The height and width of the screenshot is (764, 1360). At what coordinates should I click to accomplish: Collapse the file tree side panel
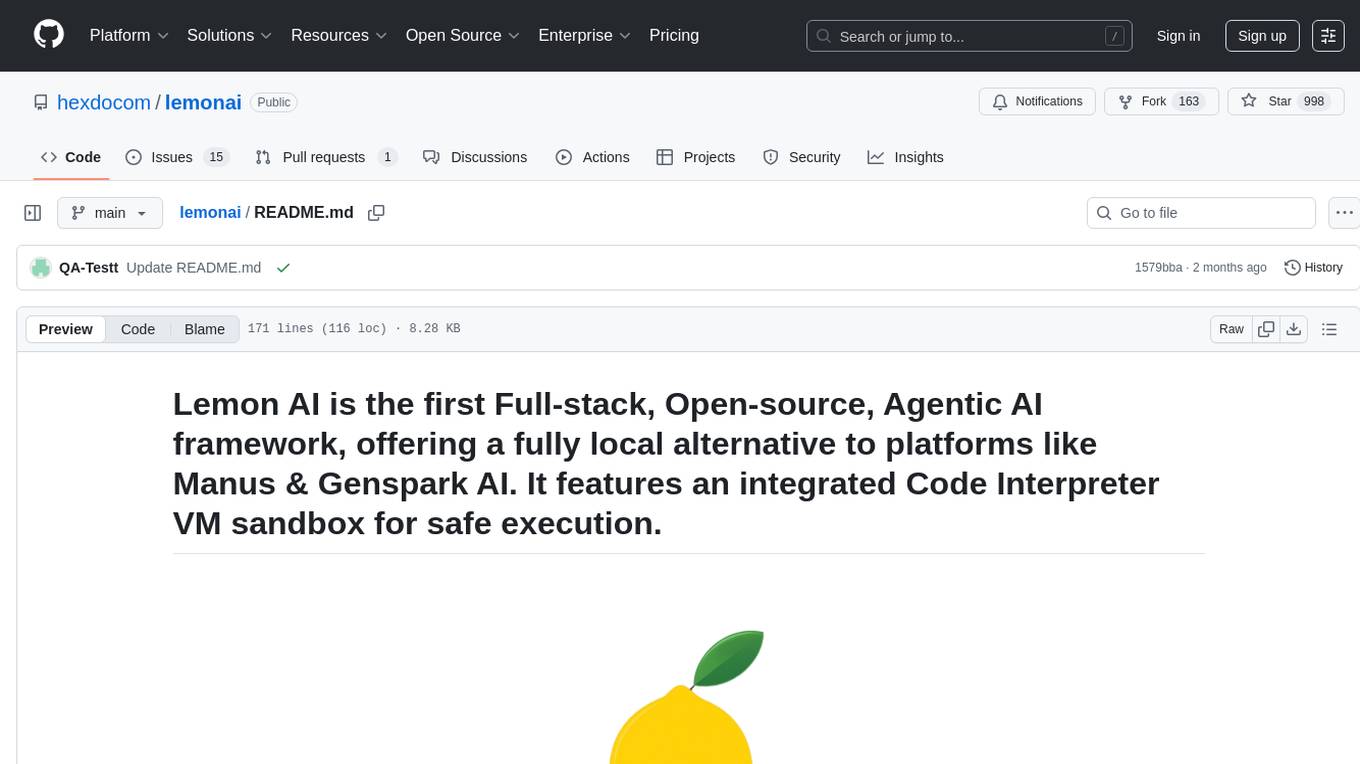[33, 213]
